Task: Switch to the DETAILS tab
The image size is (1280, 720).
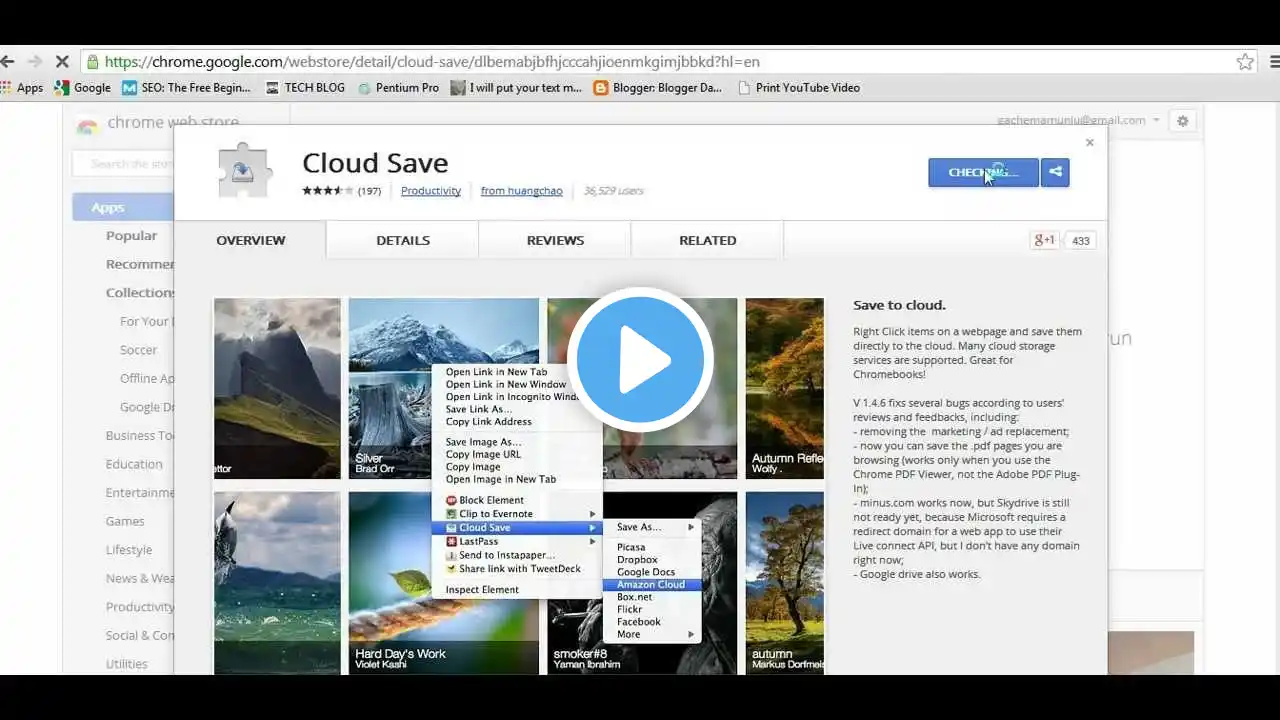Action: 403,240
